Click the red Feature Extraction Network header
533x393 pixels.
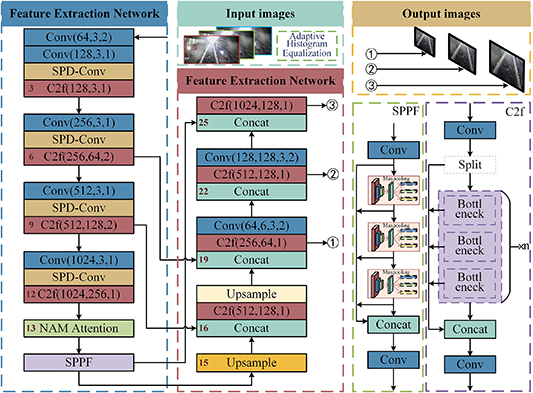point(260,81)
